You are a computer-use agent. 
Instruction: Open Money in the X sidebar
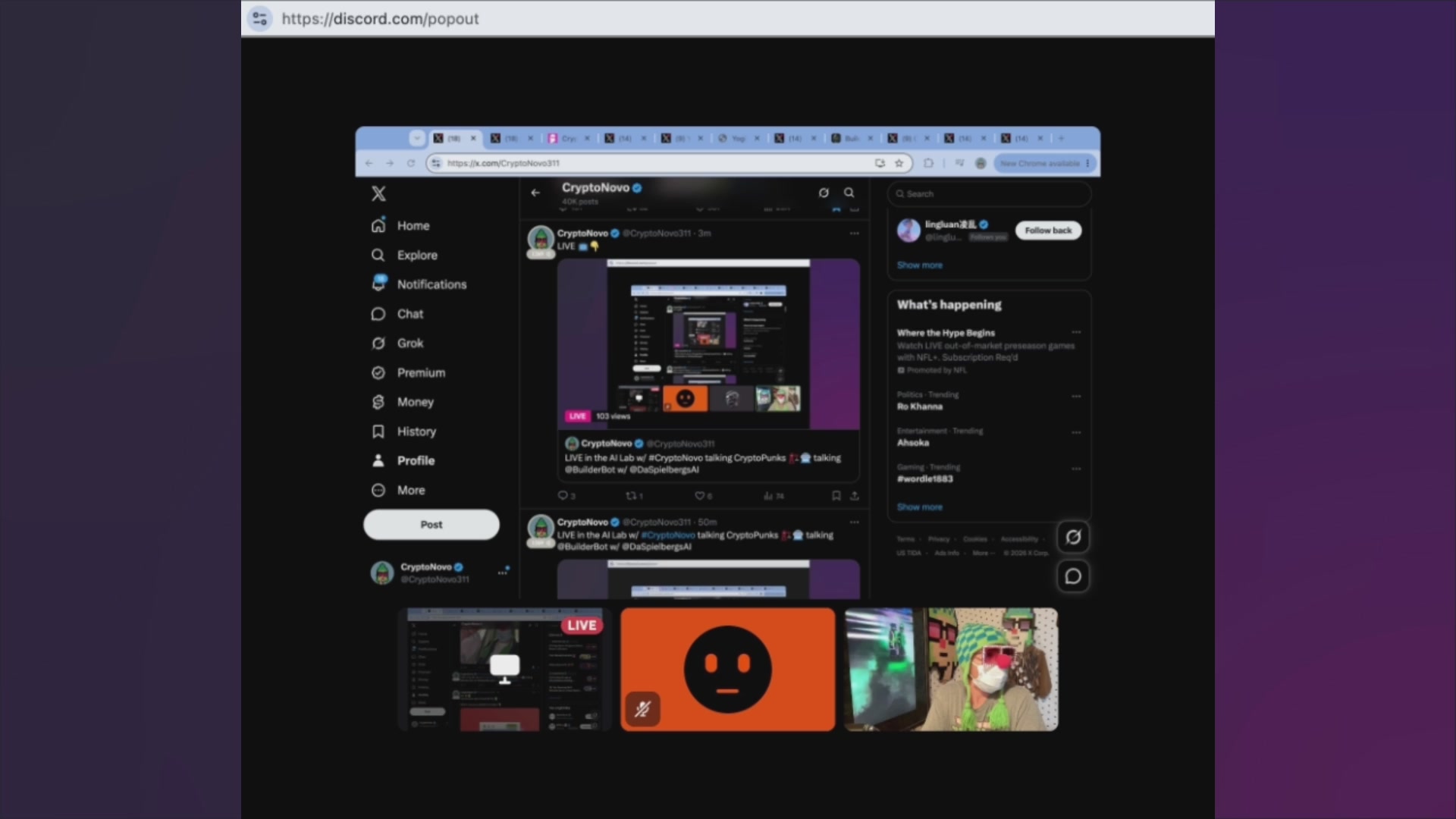[402, 402]
